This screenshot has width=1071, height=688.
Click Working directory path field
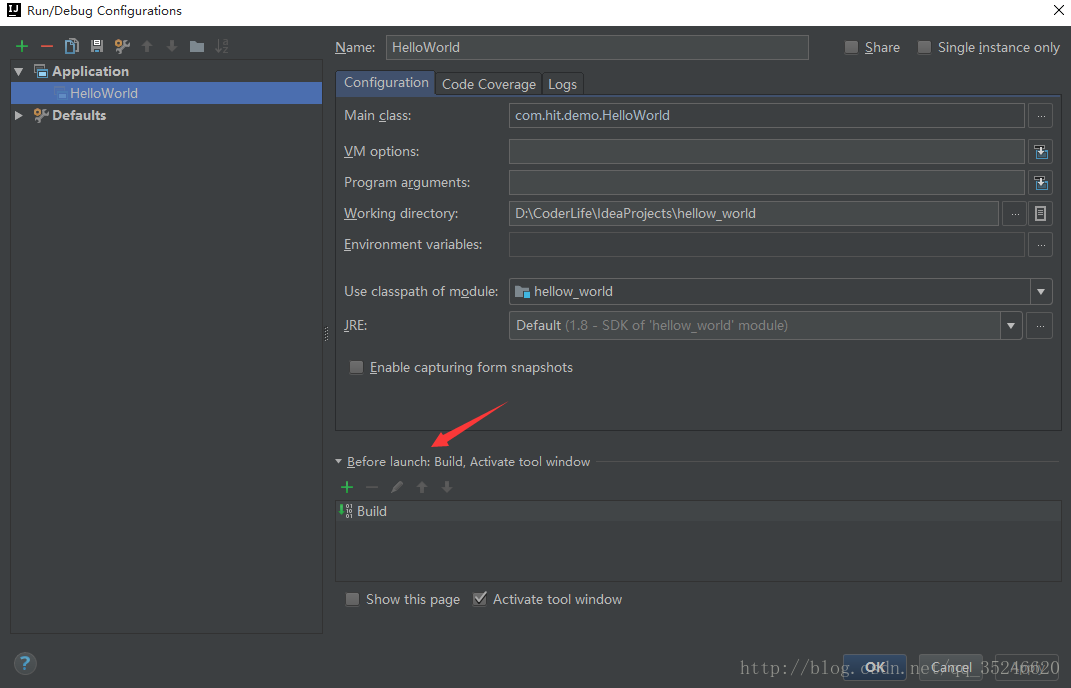click(753, 214)
